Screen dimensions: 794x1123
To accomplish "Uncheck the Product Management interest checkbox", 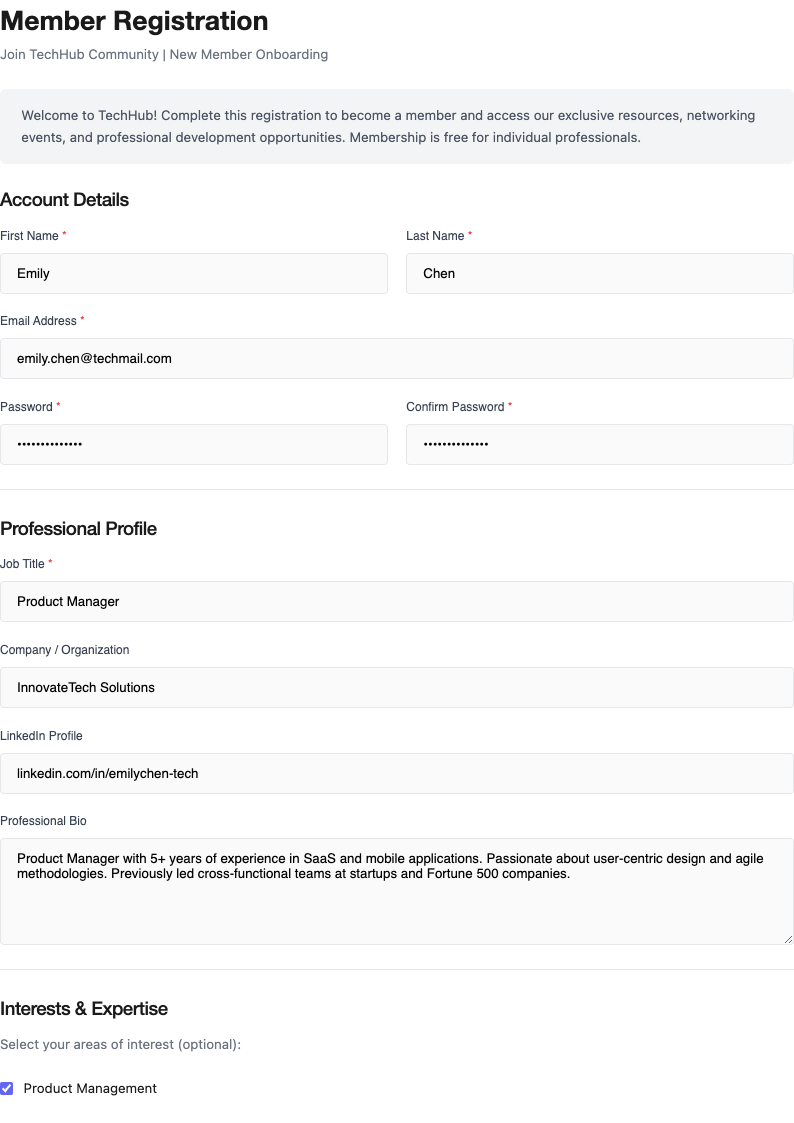I will coord(7,1088).
